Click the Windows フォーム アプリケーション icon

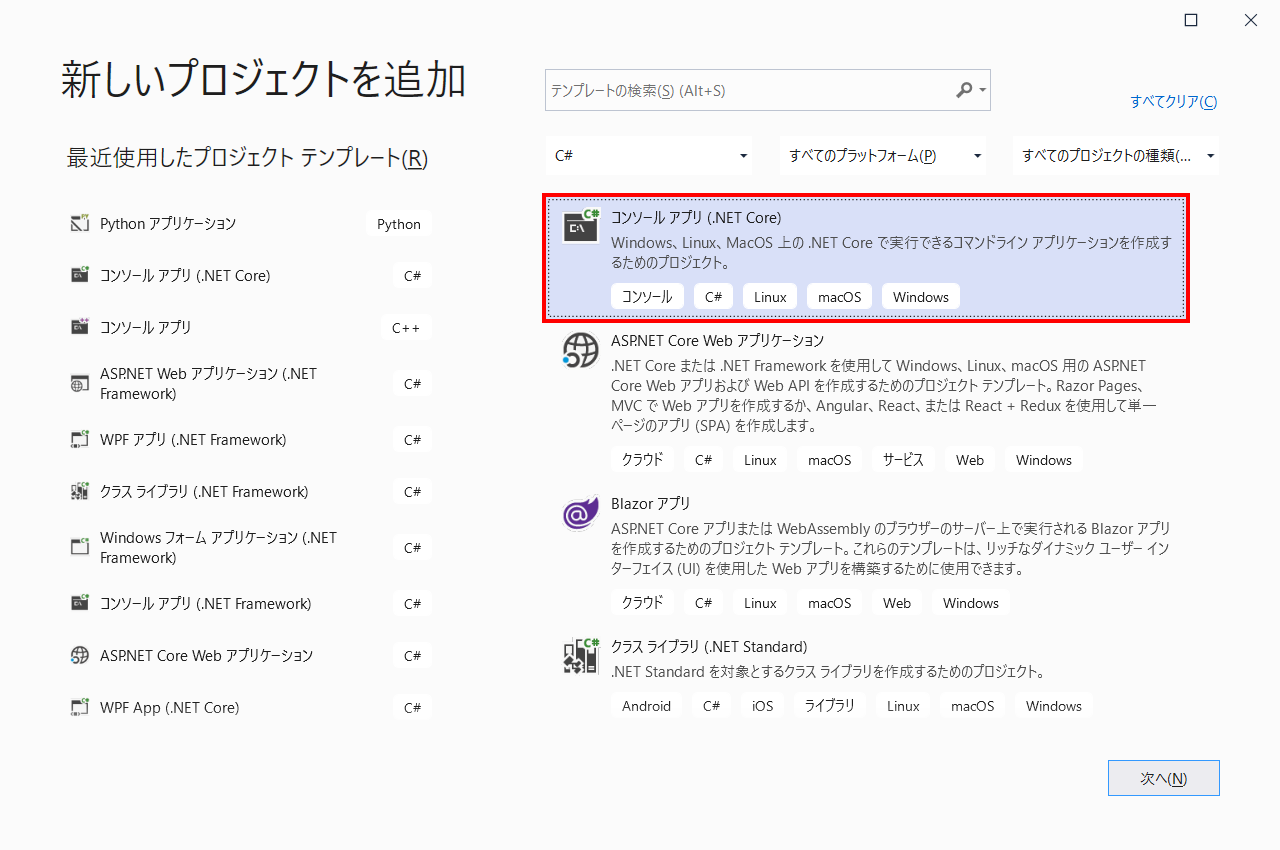(x=80, y=547)
